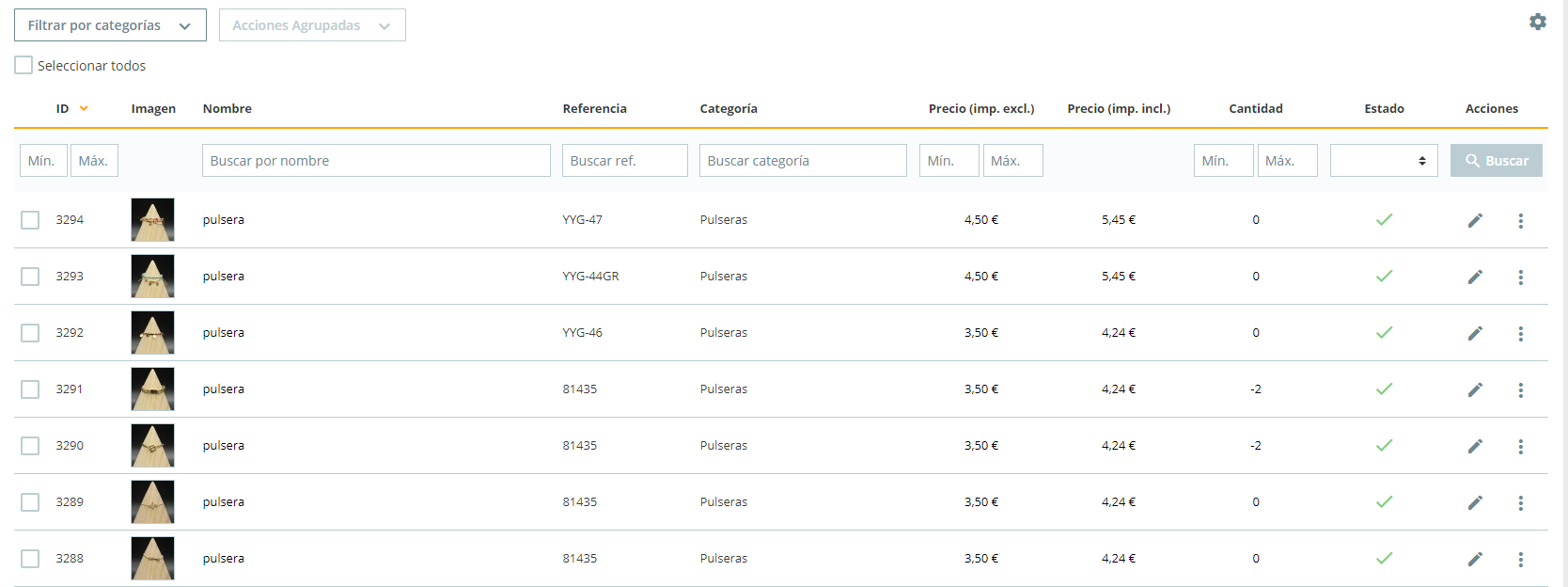Click the edit pencil for product 3288
This screenshot has width=1568, height=587.
click(1475, 559)
